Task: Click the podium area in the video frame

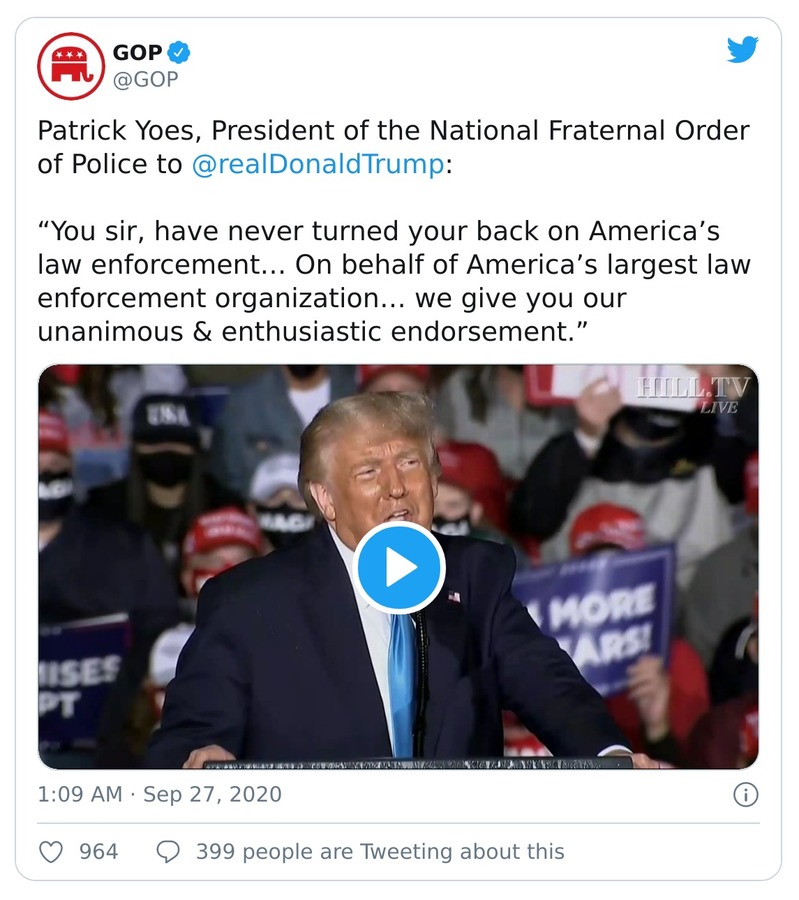Action: [x=399, y=760]
